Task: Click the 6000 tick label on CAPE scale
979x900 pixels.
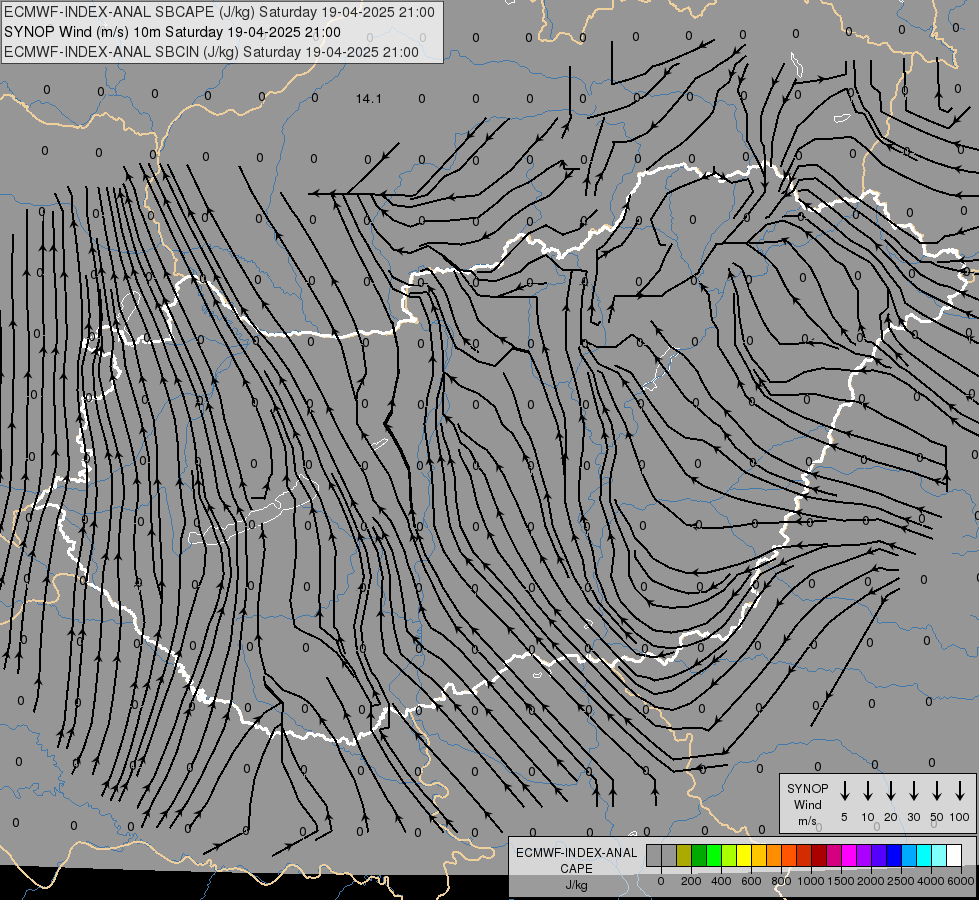Action: click(x=961, y=881)
